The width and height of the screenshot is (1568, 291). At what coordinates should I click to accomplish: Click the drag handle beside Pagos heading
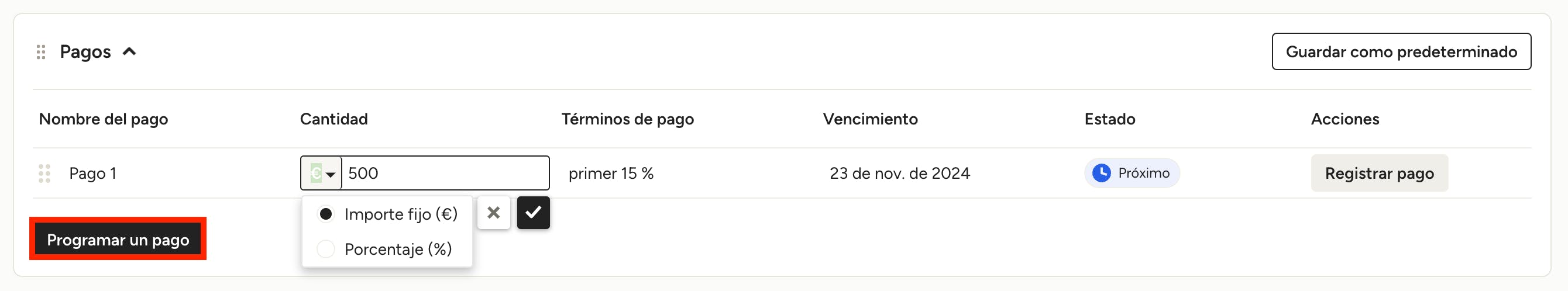(x=41, y=52)
